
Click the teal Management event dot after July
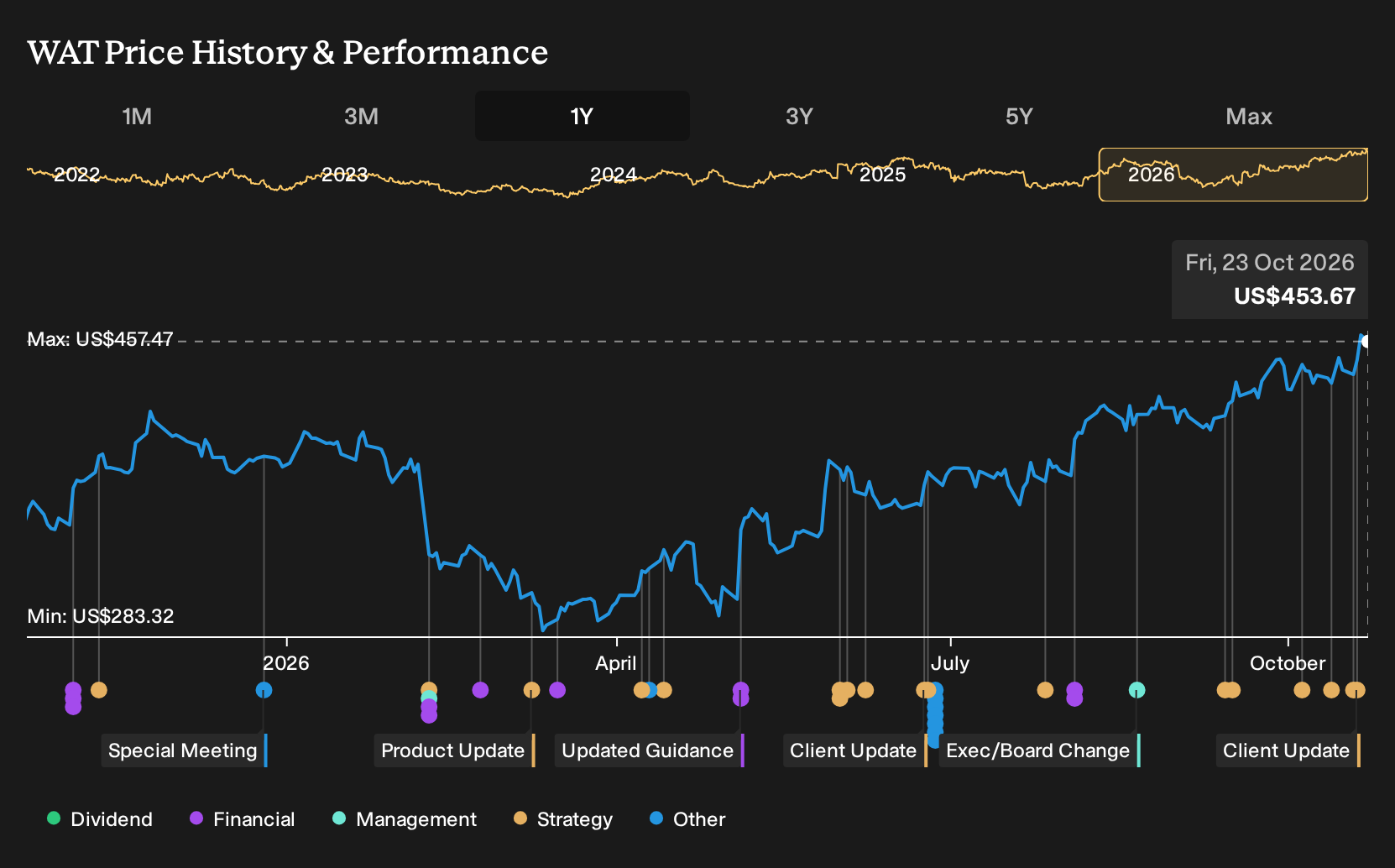pyautogui.click(x=1136, y=690)
